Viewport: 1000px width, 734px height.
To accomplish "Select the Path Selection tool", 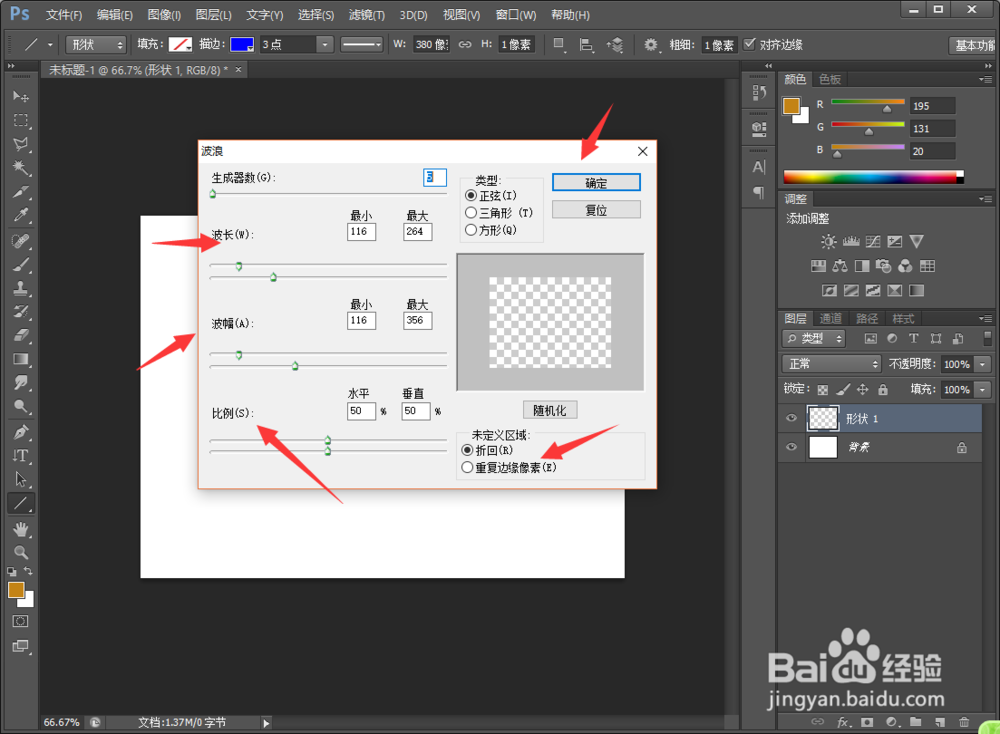I will (x=20, y=479).
